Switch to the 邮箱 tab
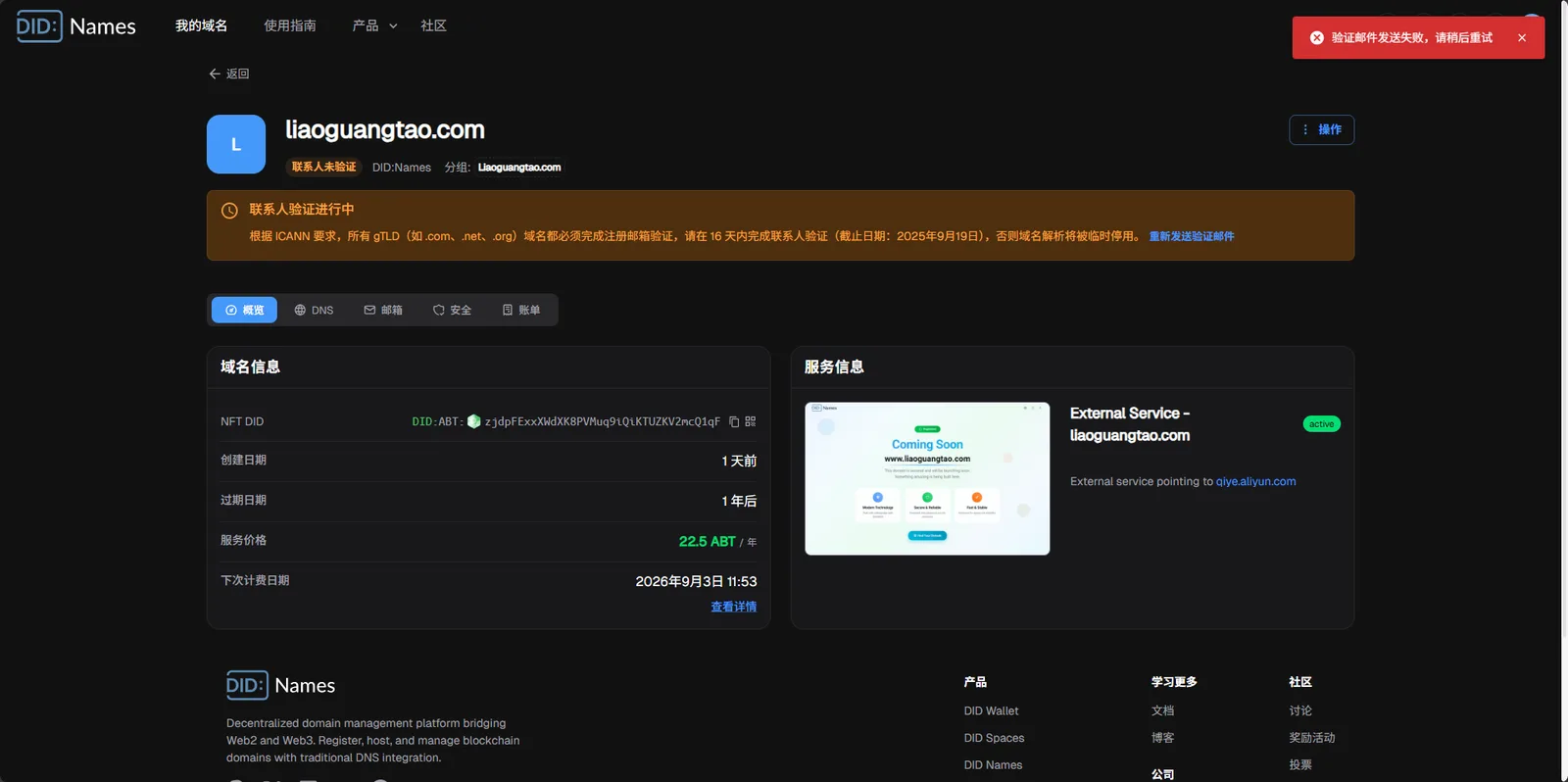The width and height of the screenshot is (1568, 782). pyautogui.click(x=383, y=310)
